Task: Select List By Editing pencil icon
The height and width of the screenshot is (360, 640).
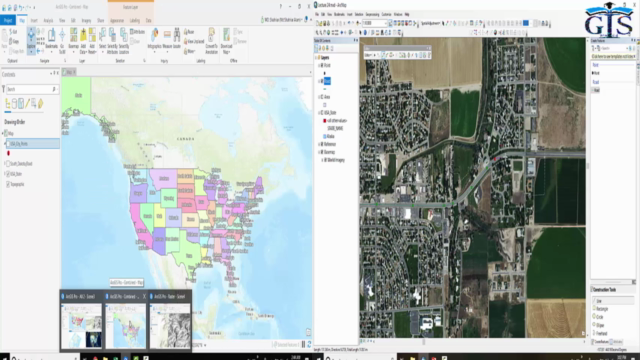Action: pyautogui.click(x=27, y=104)
